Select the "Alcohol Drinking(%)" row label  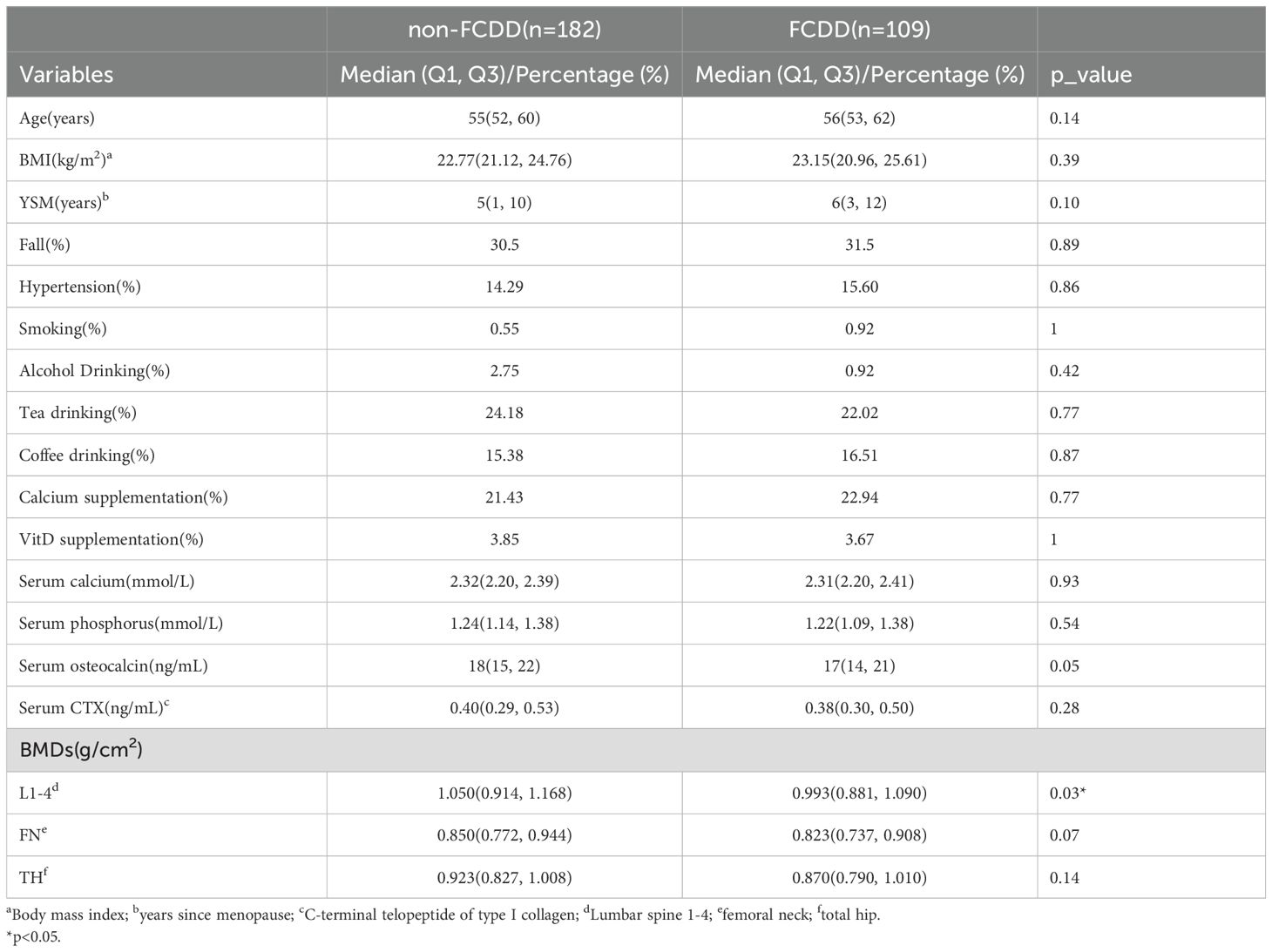click(94, 371)
